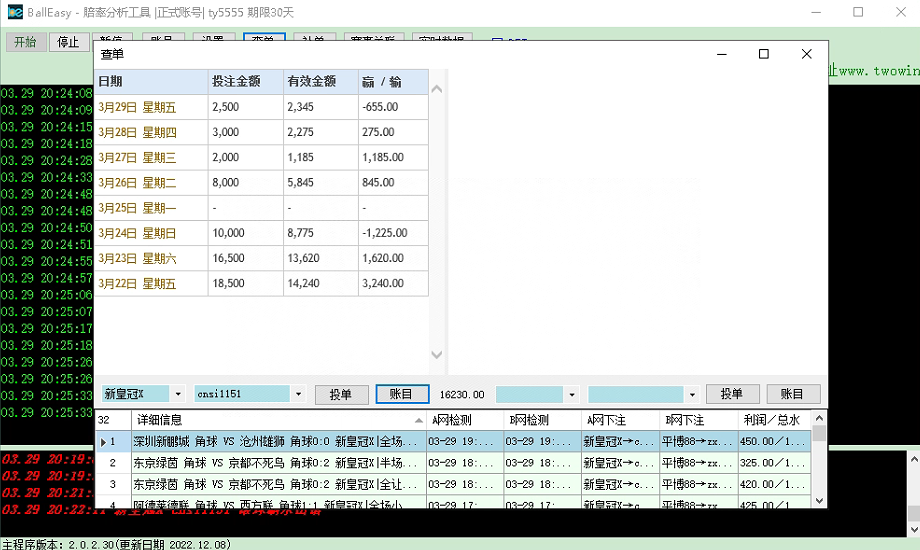Minimize the 查单 dialog window
This screenshot has height=550, width=920.
pyautogui.click(x=721, y=55)
